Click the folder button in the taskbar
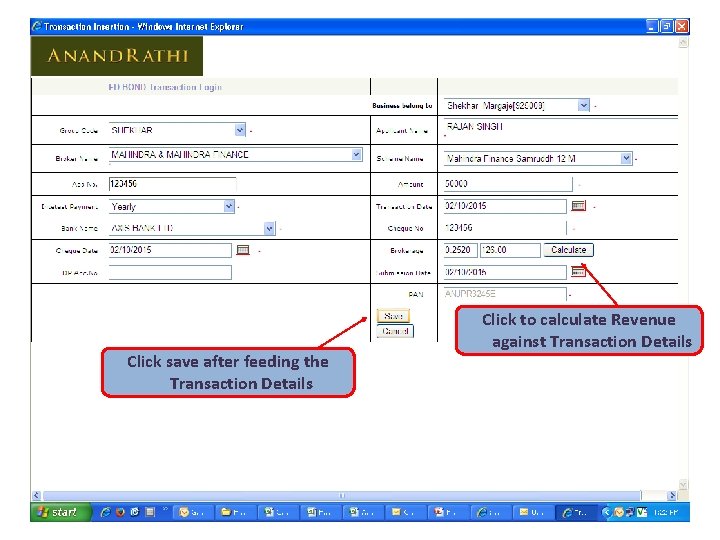 click(234, 512)
